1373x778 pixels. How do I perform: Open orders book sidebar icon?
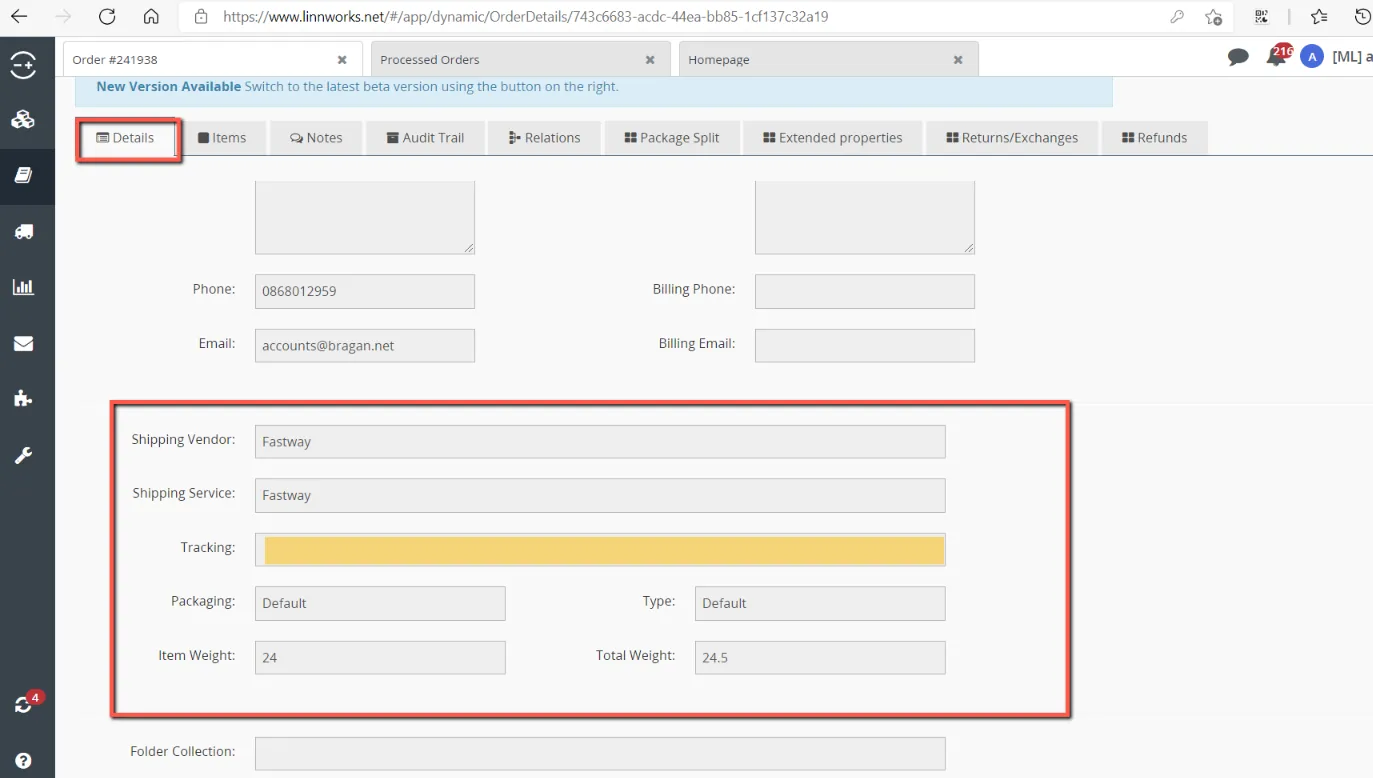click(x=23, y=175)
